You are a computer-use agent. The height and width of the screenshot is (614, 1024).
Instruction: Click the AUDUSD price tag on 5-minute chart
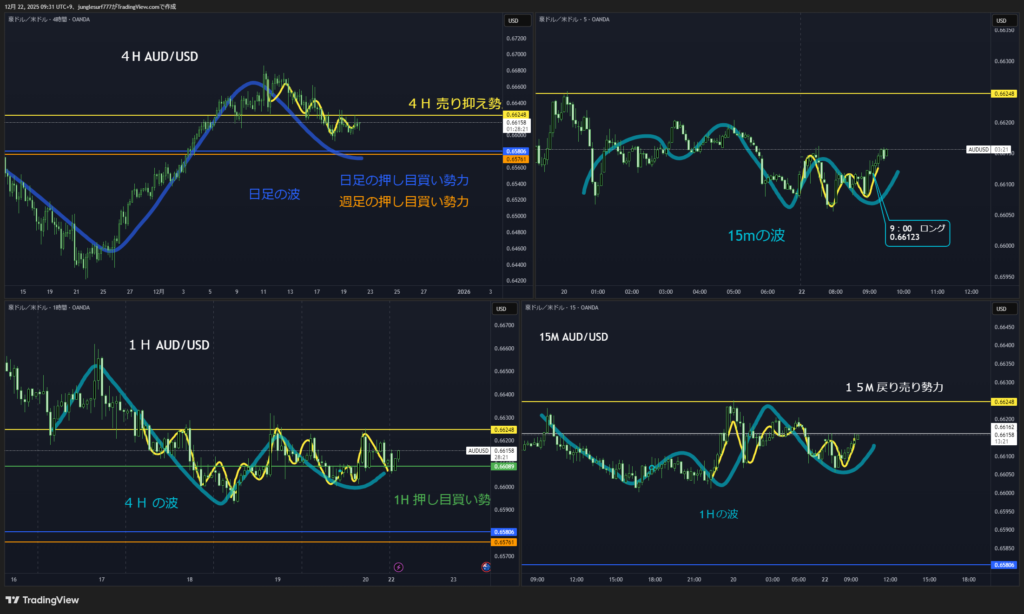pos(978,149)
